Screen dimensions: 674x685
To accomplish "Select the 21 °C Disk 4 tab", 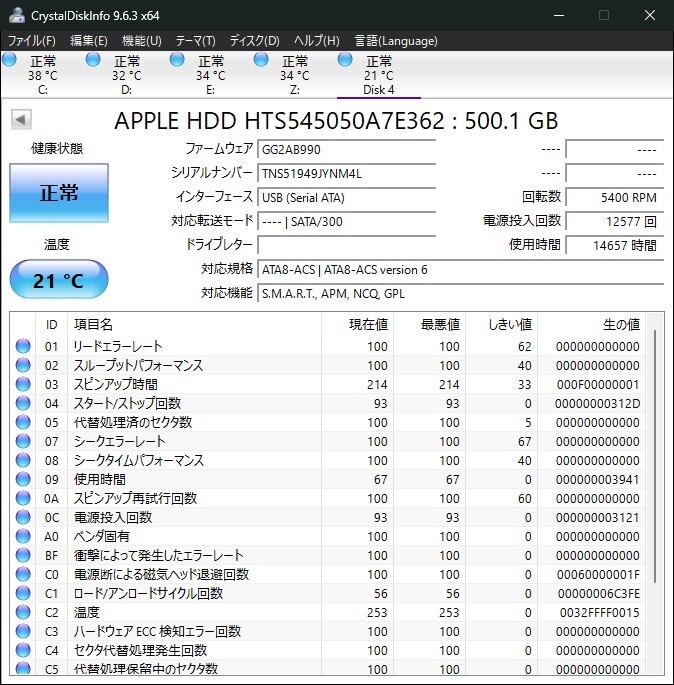I will (x=379, y=75).
